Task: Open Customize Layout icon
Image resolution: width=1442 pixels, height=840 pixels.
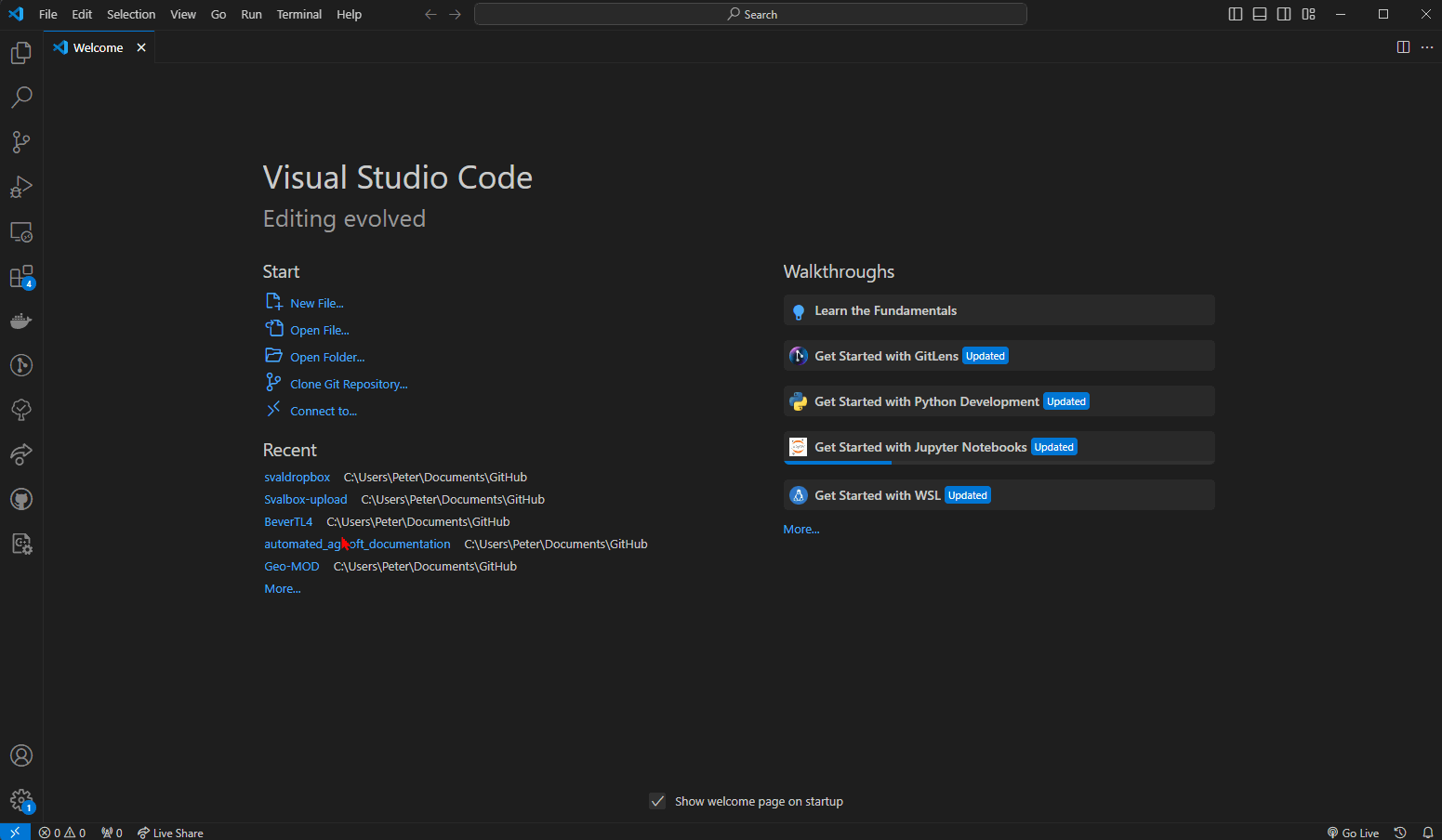Action: pos(1309,14)
